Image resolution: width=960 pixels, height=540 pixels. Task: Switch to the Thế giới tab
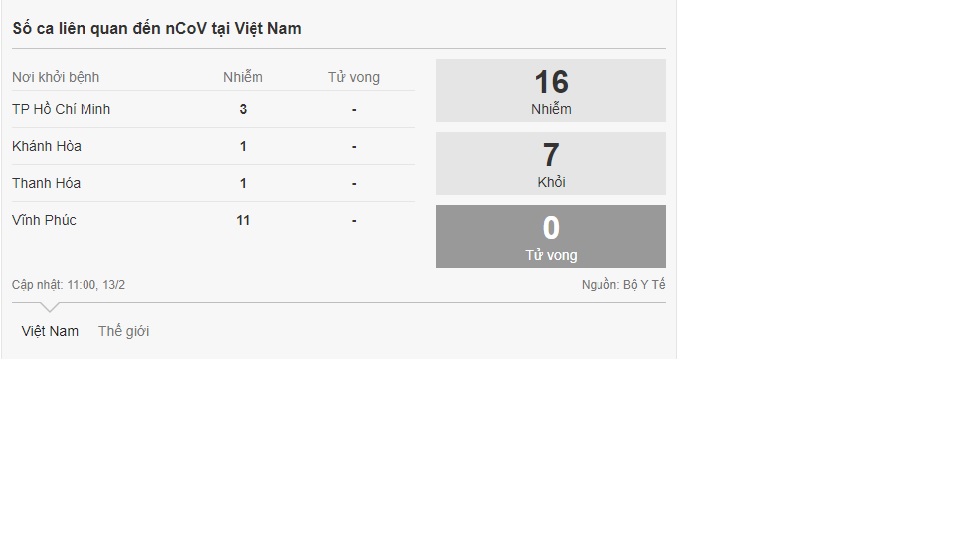tap(123, 331)
